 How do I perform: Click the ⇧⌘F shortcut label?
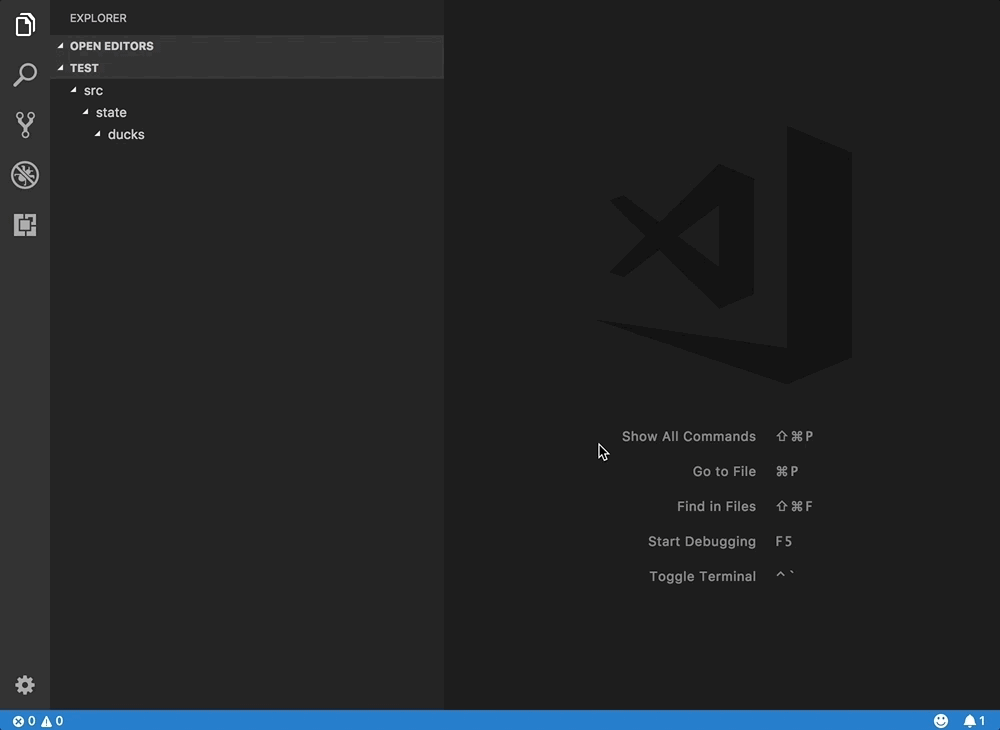794,506
